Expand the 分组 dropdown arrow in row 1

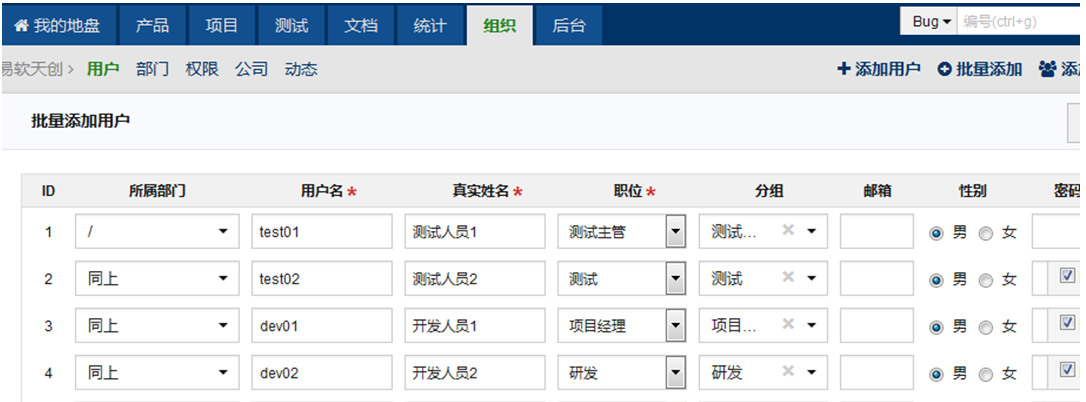click(x=812, y=231)
